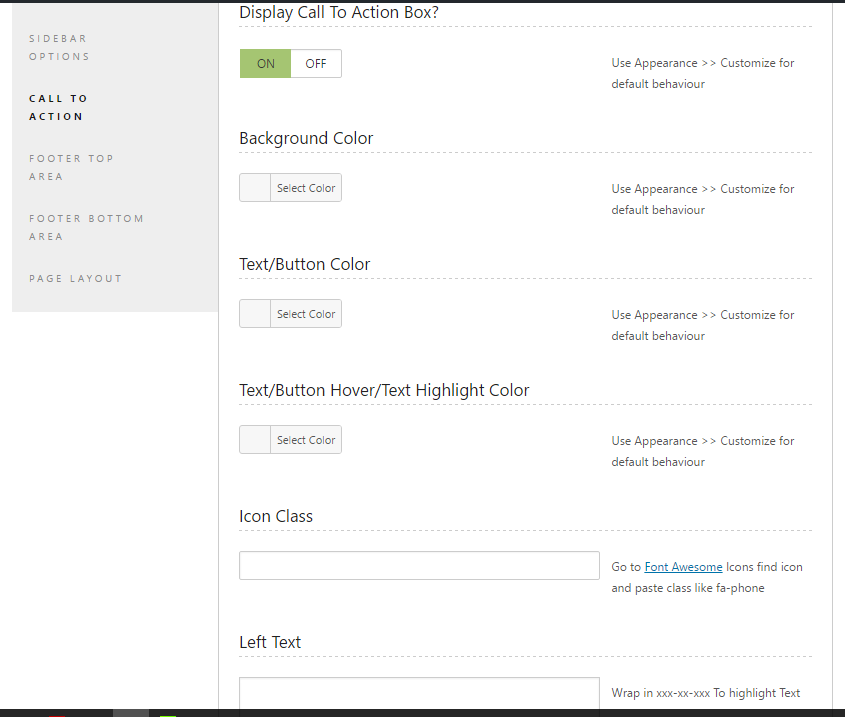Open Select Color picker for Text/Button Color
Screen dimensions: 845x717
306,314
